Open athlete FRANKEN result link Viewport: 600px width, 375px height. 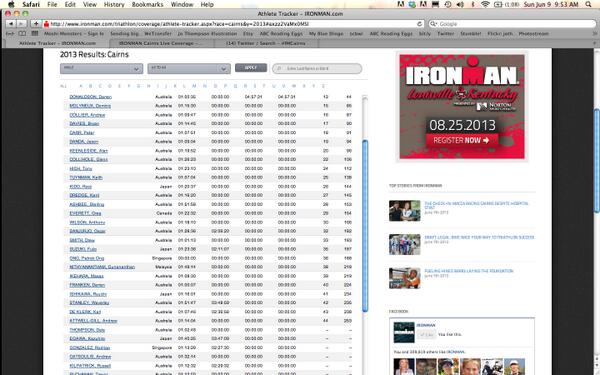tap(87, 285)
